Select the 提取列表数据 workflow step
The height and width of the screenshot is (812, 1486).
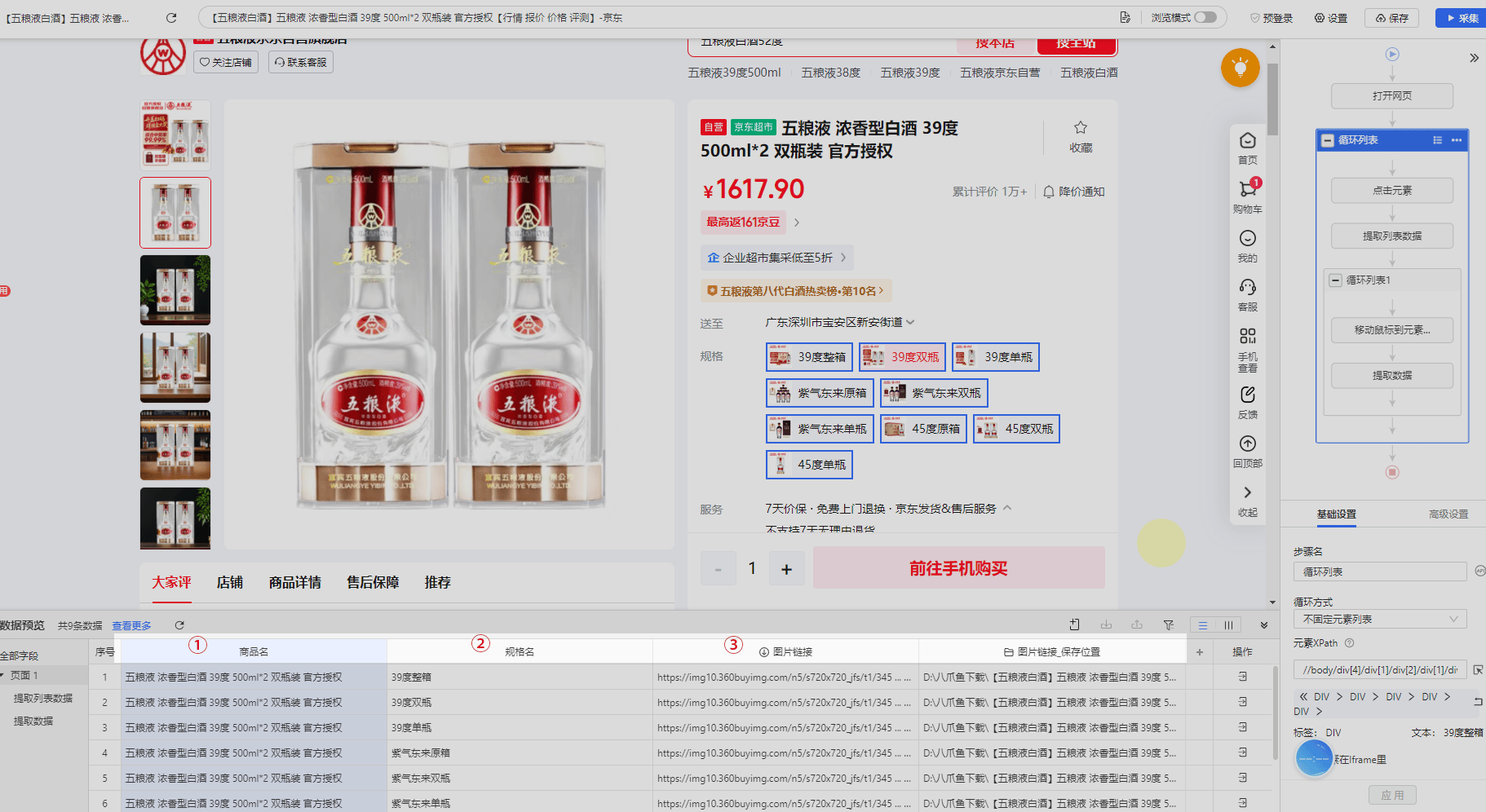pyautogui.click(x=1392, y=236)
